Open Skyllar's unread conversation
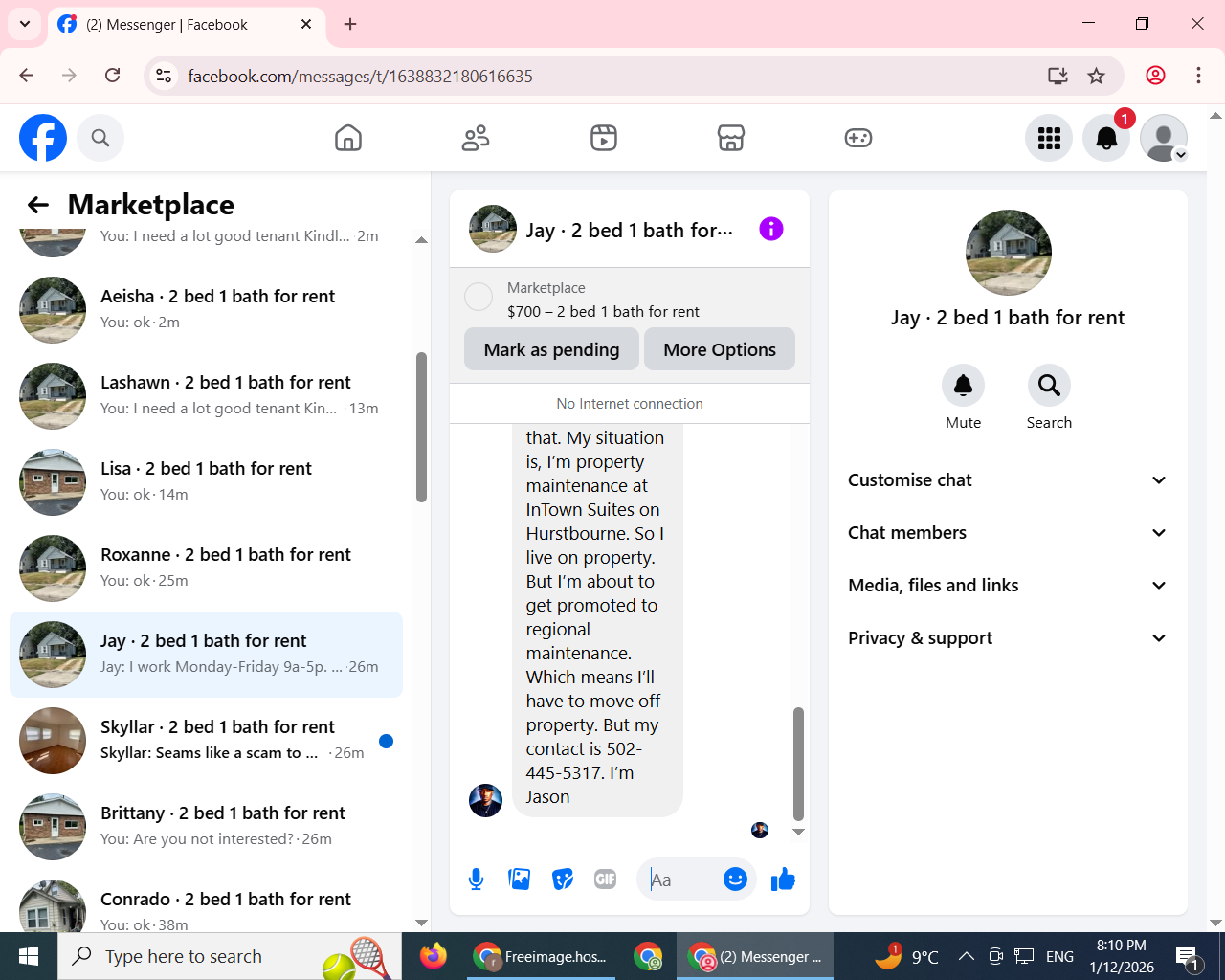1225x980 pixels. [206, 741]
